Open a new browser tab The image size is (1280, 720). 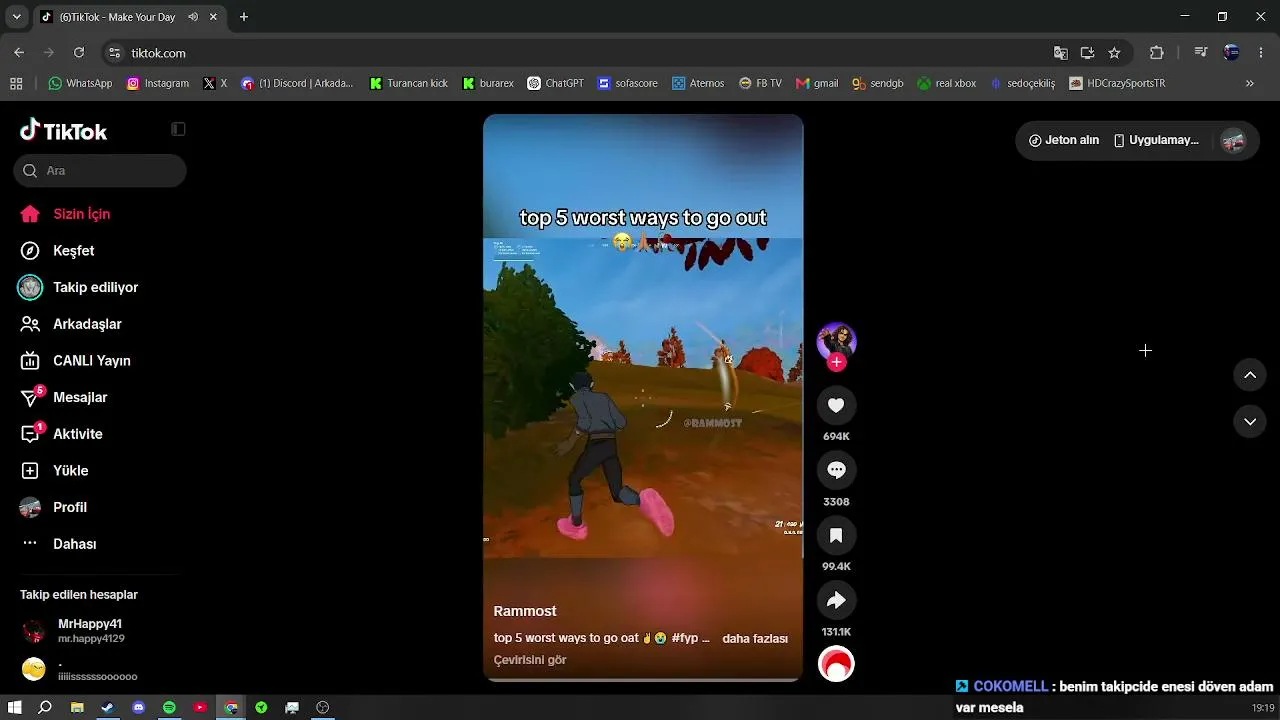(244, 17)
